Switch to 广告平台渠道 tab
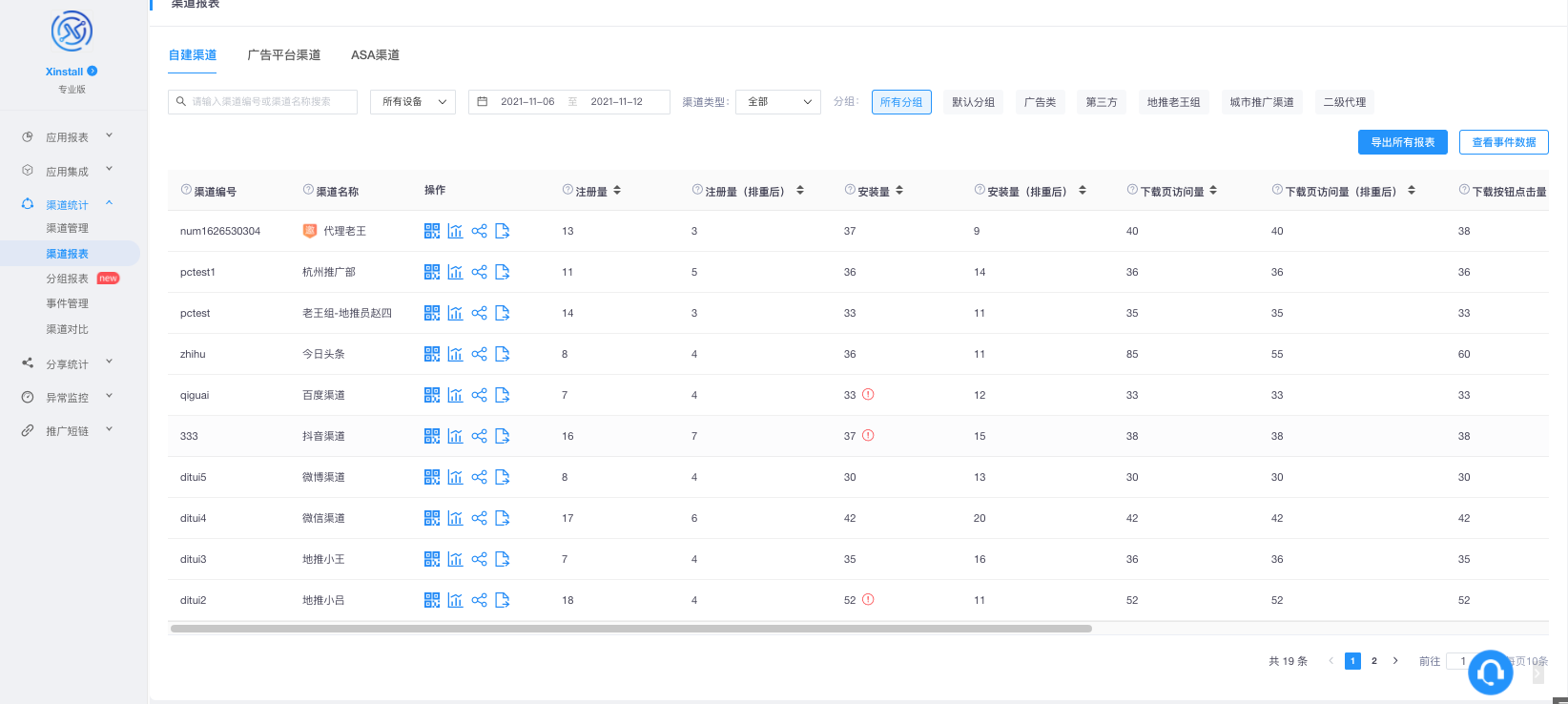The width and height of the screenshot is (1568, 704). pyautogui.click(x=284, y=55)
